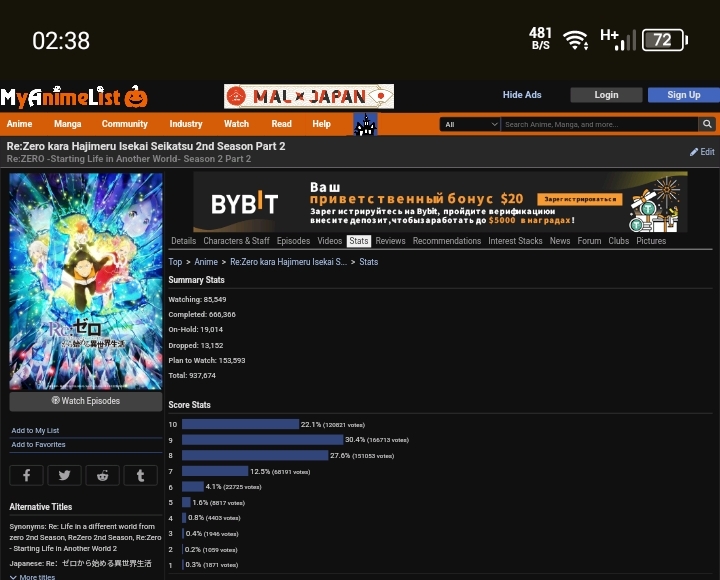Share via the Twitter icon
Screen dimensions: 720x580
coord(64,476)
